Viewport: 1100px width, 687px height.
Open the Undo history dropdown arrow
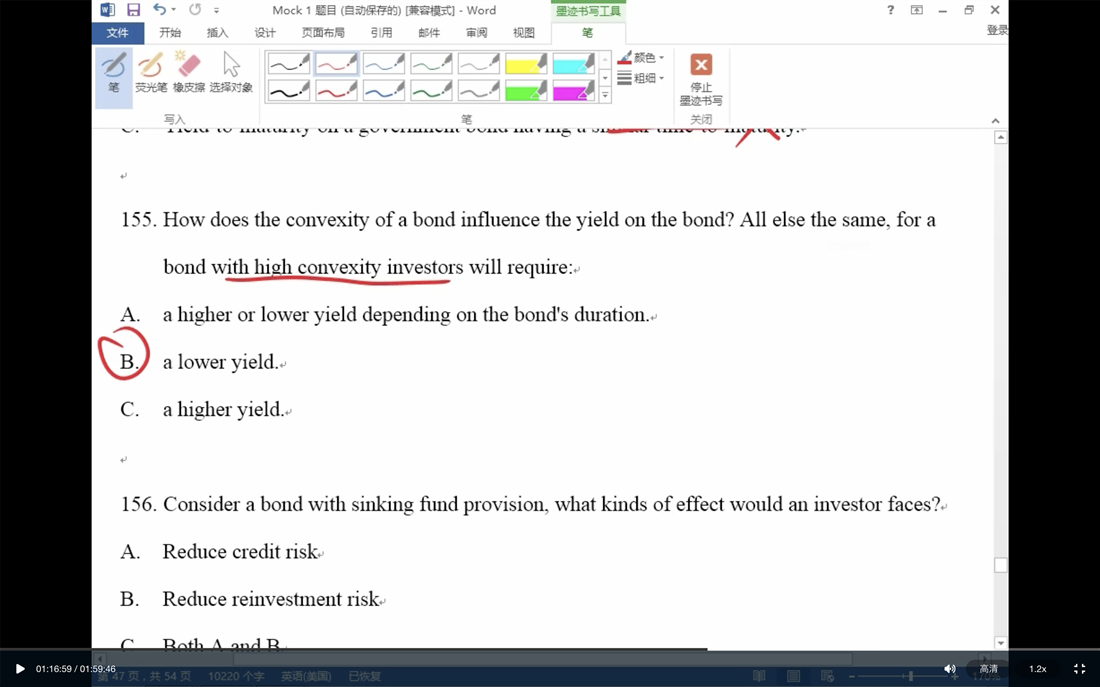point(173,10)
